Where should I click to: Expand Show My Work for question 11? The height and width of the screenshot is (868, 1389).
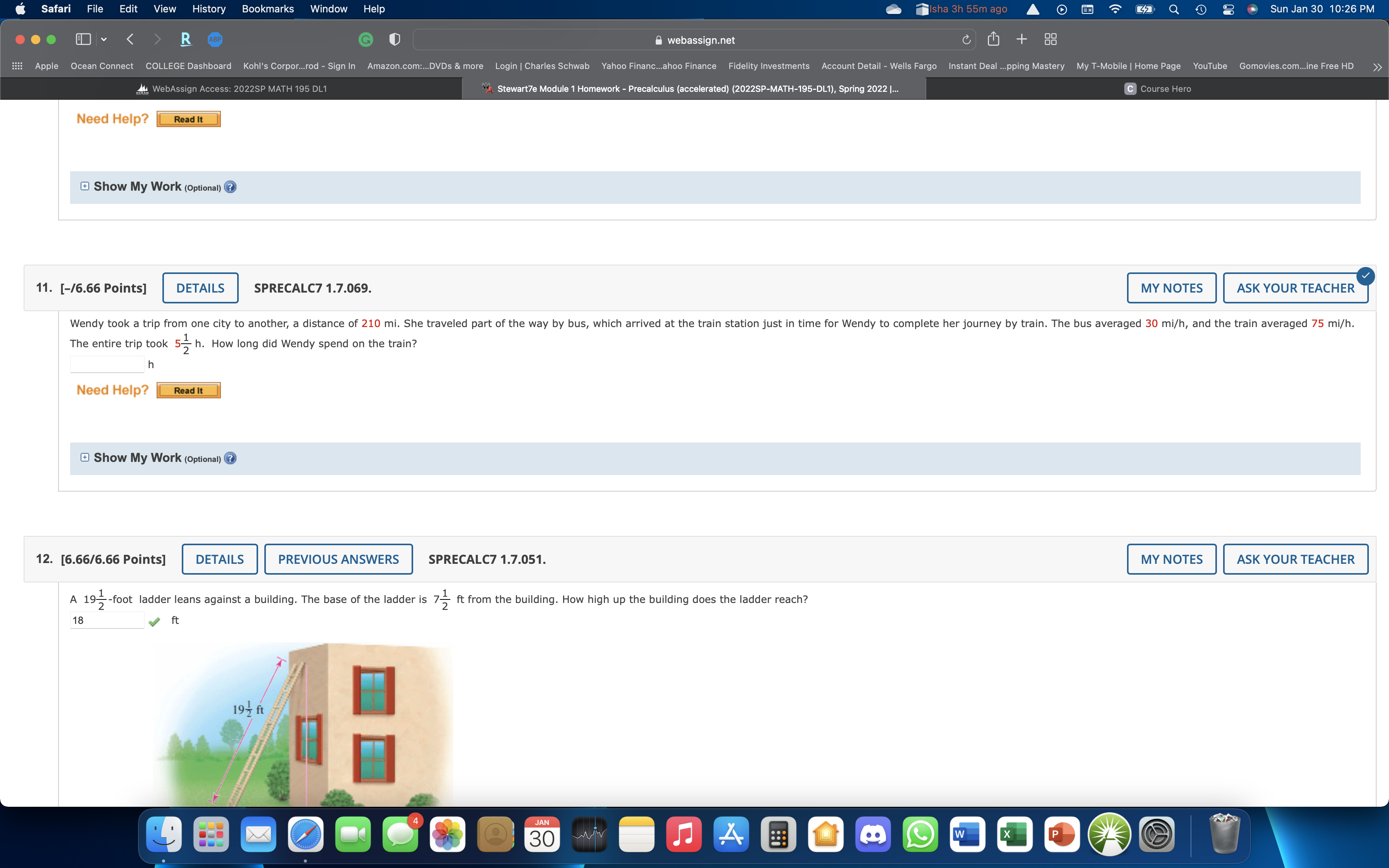tap(85, 458)
